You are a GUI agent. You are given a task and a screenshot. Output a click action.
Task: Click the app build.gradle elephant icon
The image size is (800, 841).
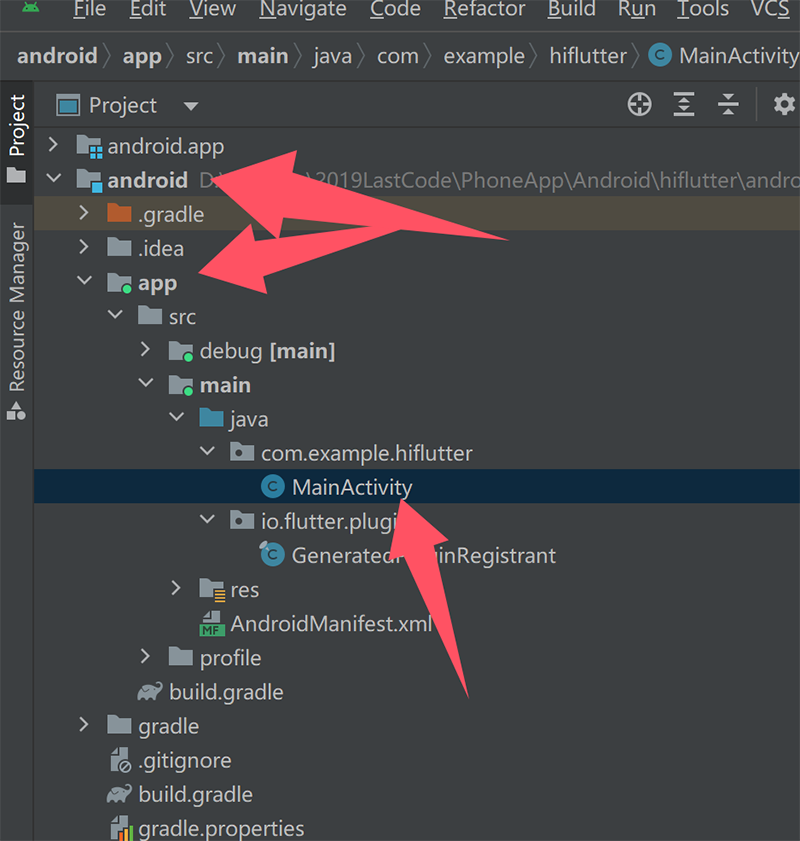click(x=150, y=692)
